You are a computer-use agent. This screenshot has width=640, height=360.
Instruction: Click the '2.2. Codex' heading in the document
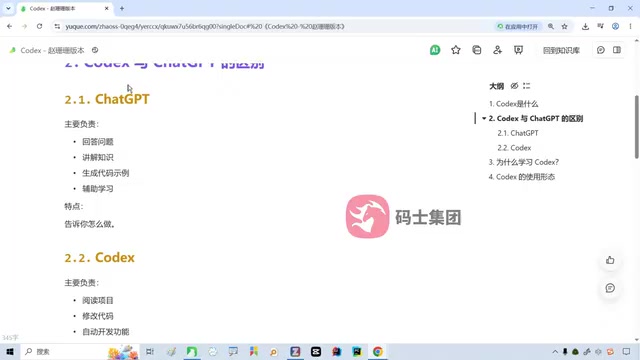[100, 258]
